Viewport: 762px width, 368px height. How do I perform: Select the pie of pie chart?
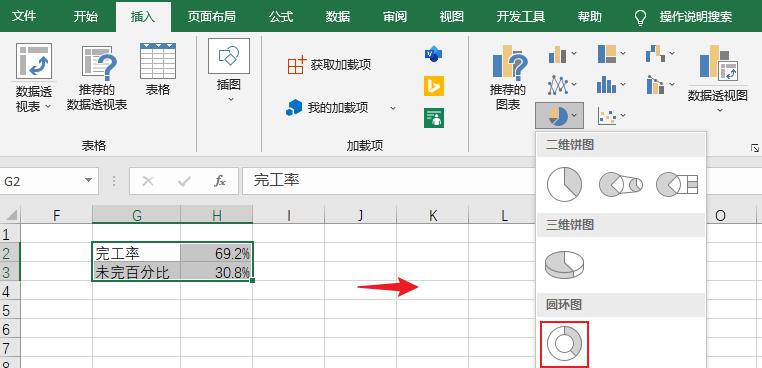pyautogui.click(x=621, y=184)
